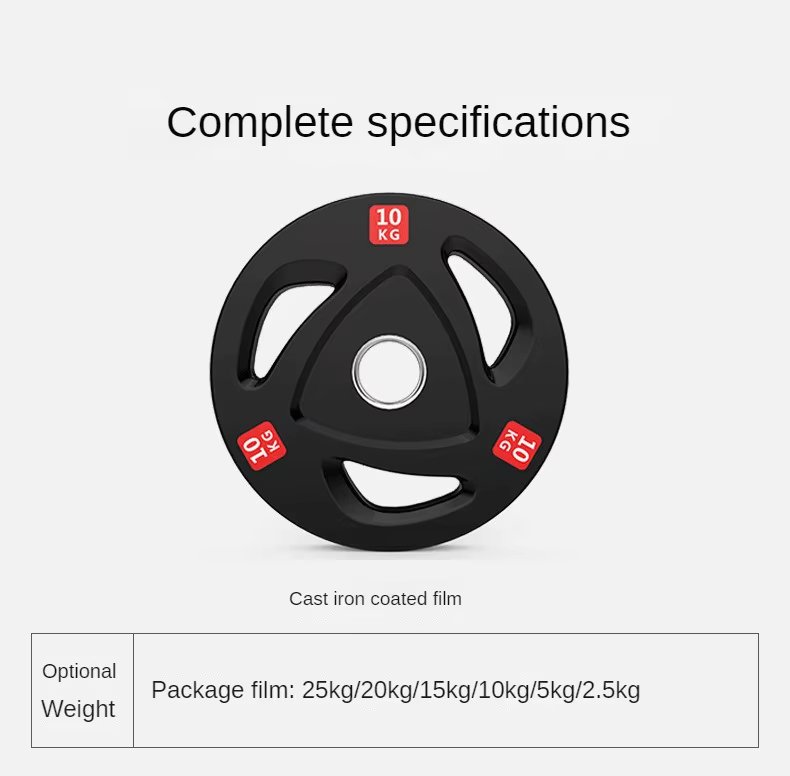The image size is (790, 776).
Task: Click the "Optional" text in the table
Action: [79, 671]
